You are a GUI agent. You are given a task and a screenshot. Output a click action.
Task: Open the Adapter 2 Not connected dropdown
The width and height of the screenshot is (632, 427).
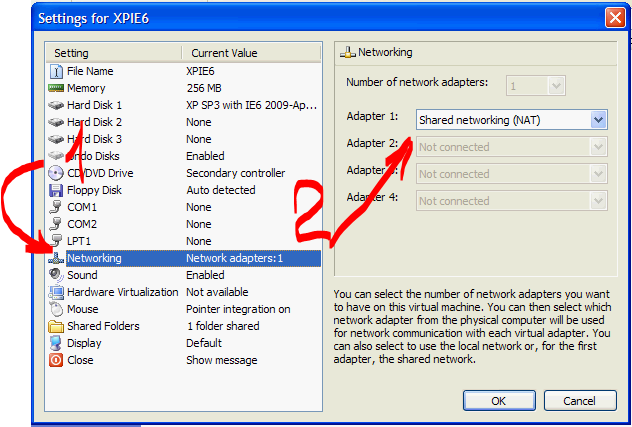[599, 147]
